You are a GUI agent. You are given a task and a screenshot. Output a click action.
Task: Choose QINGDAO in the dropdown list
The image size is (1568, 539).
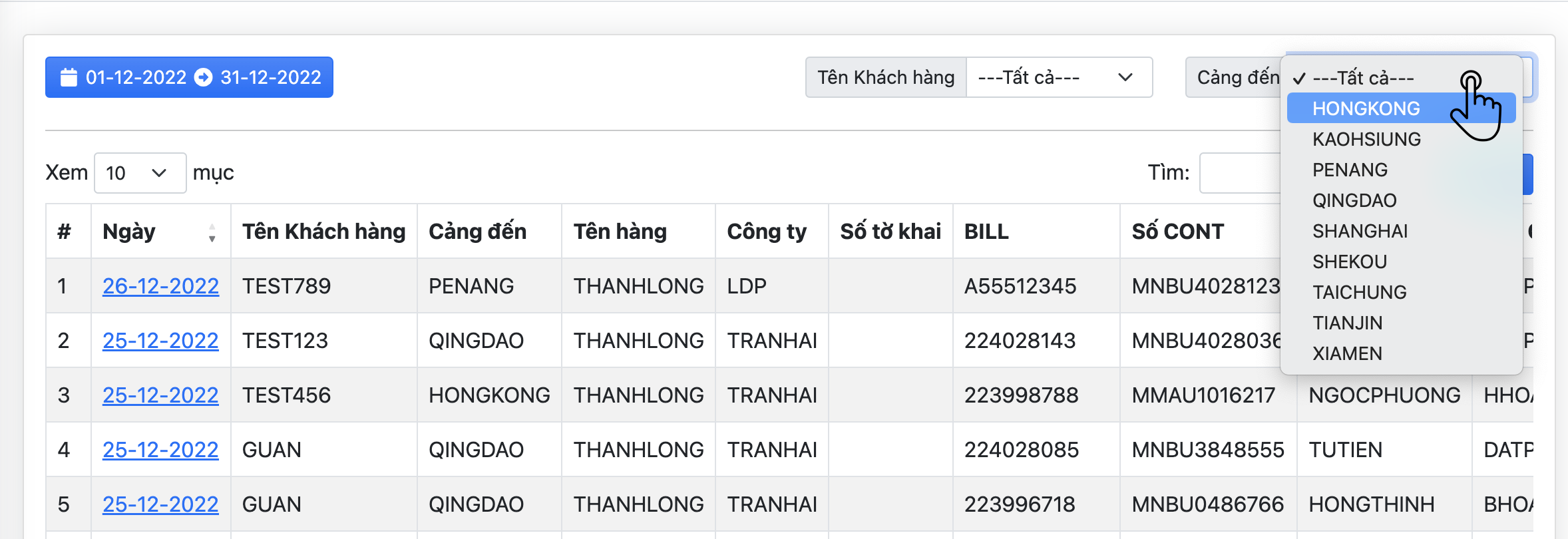[1354, 200]
